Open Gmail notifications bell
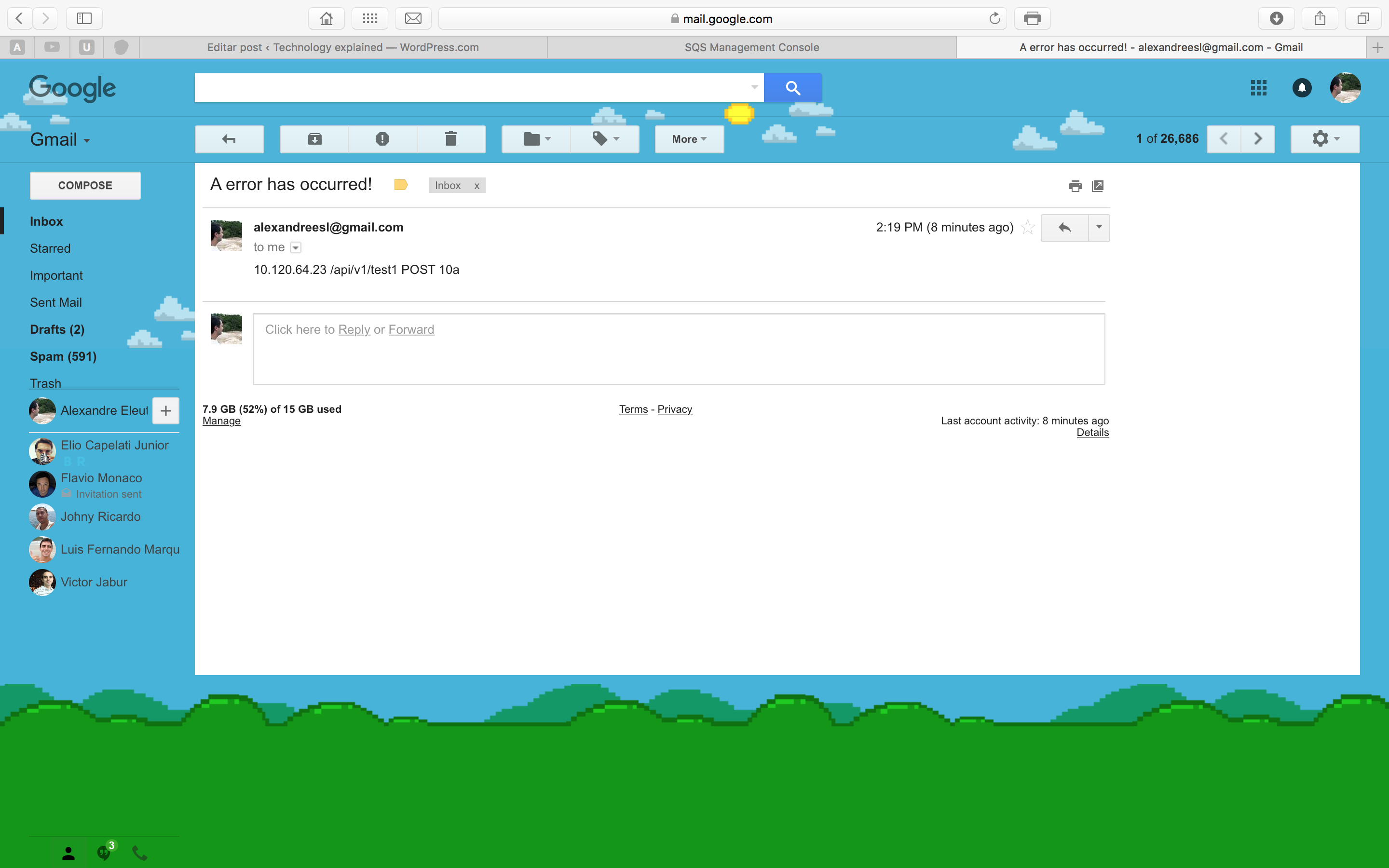This screenshot has width=1389, height=868. point(1301,87)
